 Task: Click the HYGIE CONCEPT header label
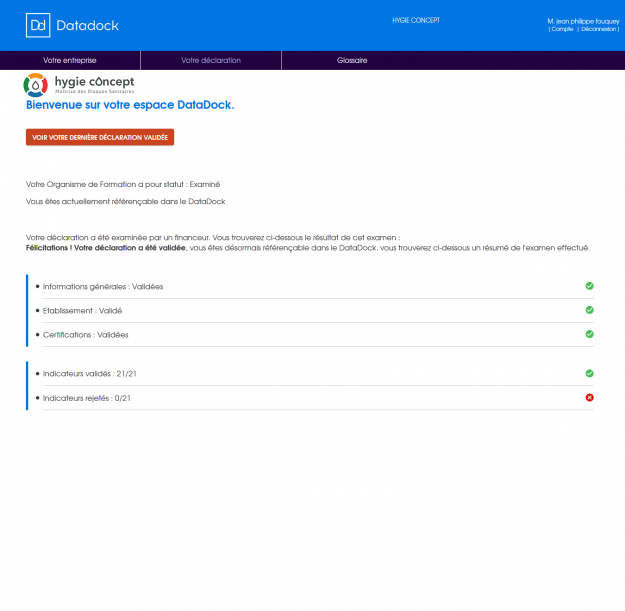pos(415,20)
